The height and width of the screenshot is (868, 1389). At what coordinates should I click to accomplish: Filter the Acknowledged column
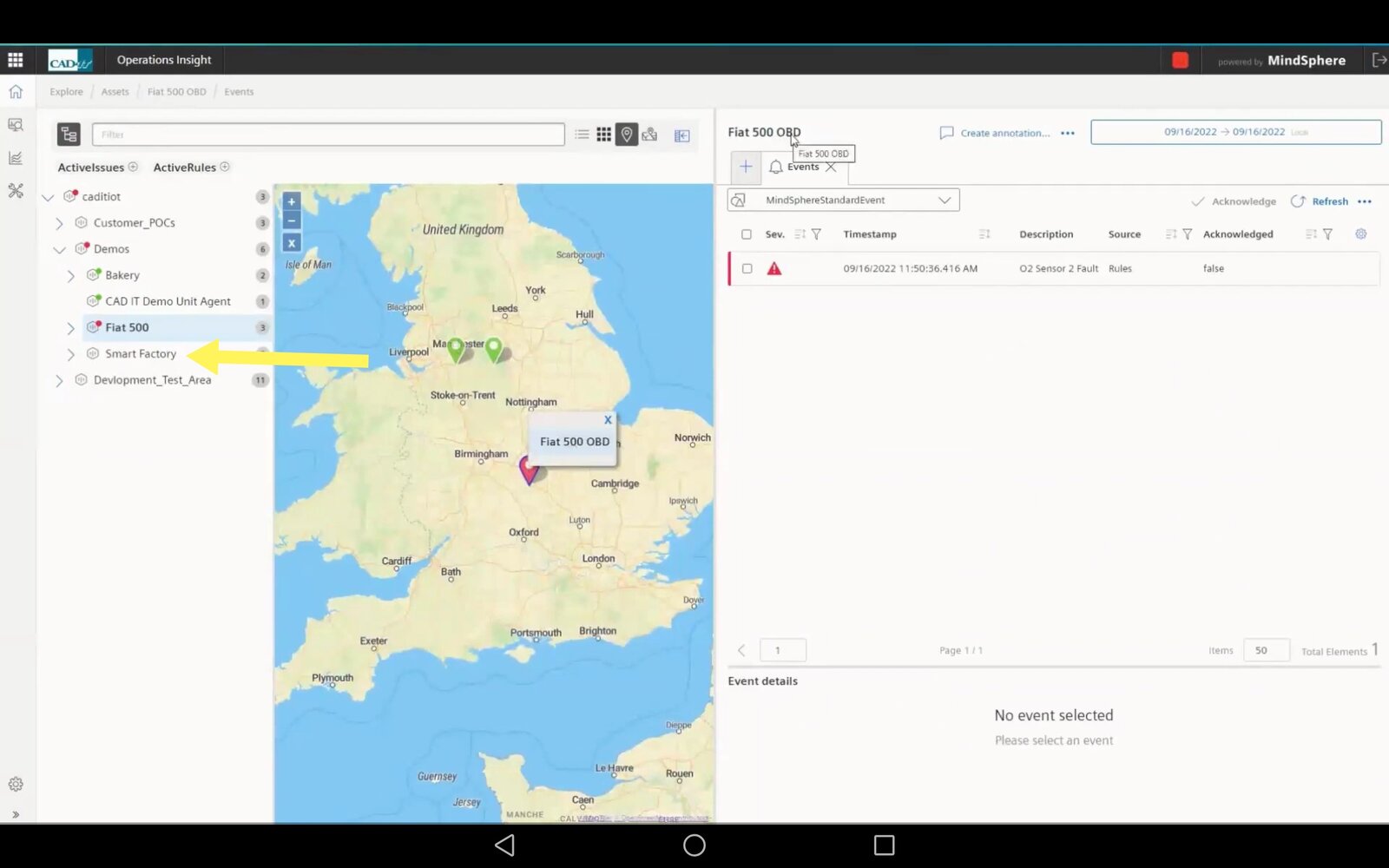point(1327,234)
